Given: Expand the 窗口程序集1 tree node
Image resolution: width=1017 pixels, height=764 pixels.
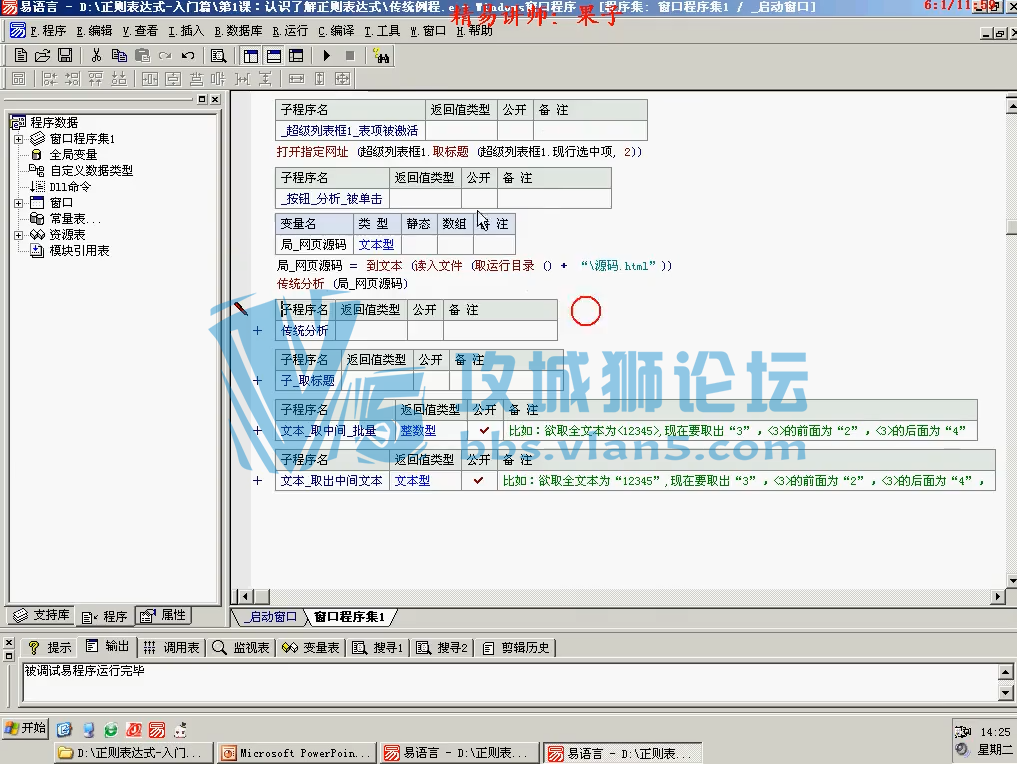Looking at the screenshot, I should tap(19, 139).
